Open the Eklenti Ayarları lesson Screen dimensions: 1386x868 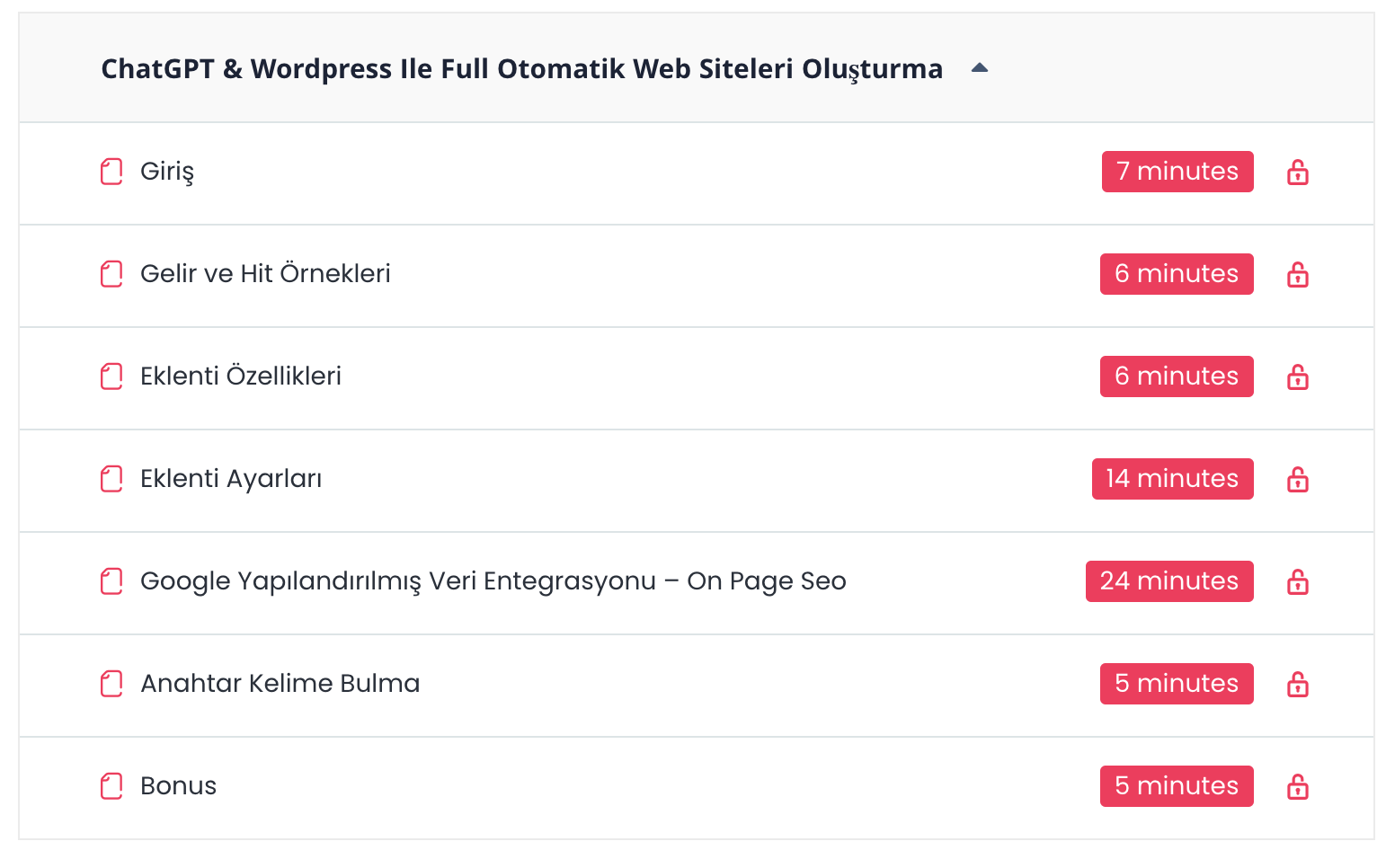231,479
